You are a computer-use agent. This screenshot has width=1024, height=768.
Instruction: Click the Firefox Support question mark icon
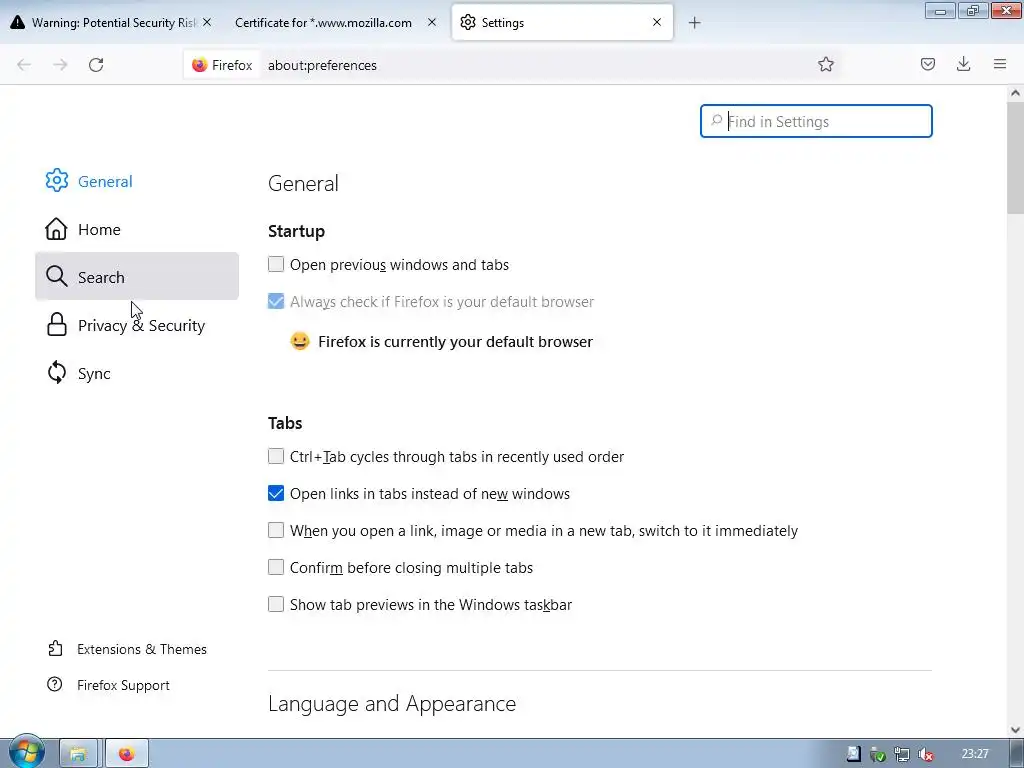click(x=55, y=684)
